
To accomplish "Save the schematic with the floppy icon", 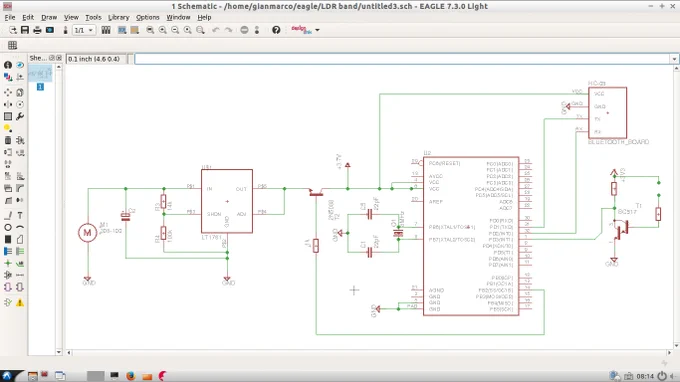I will (x=25, y=30).
